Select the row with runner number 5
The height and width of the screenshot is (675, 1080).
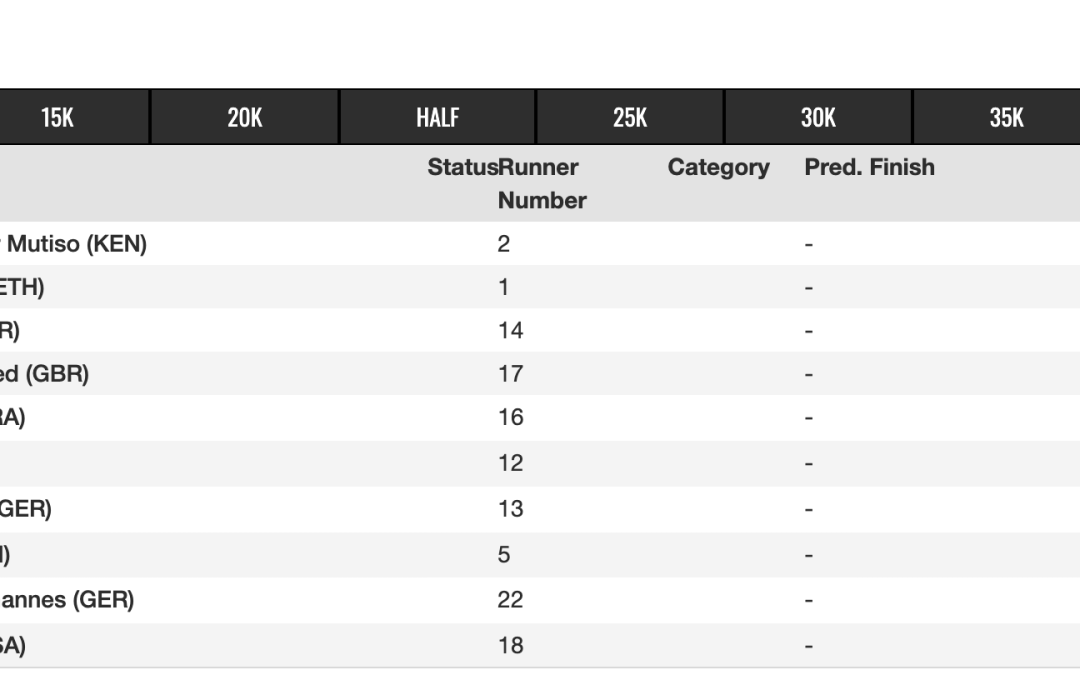(x=504, y=554)
